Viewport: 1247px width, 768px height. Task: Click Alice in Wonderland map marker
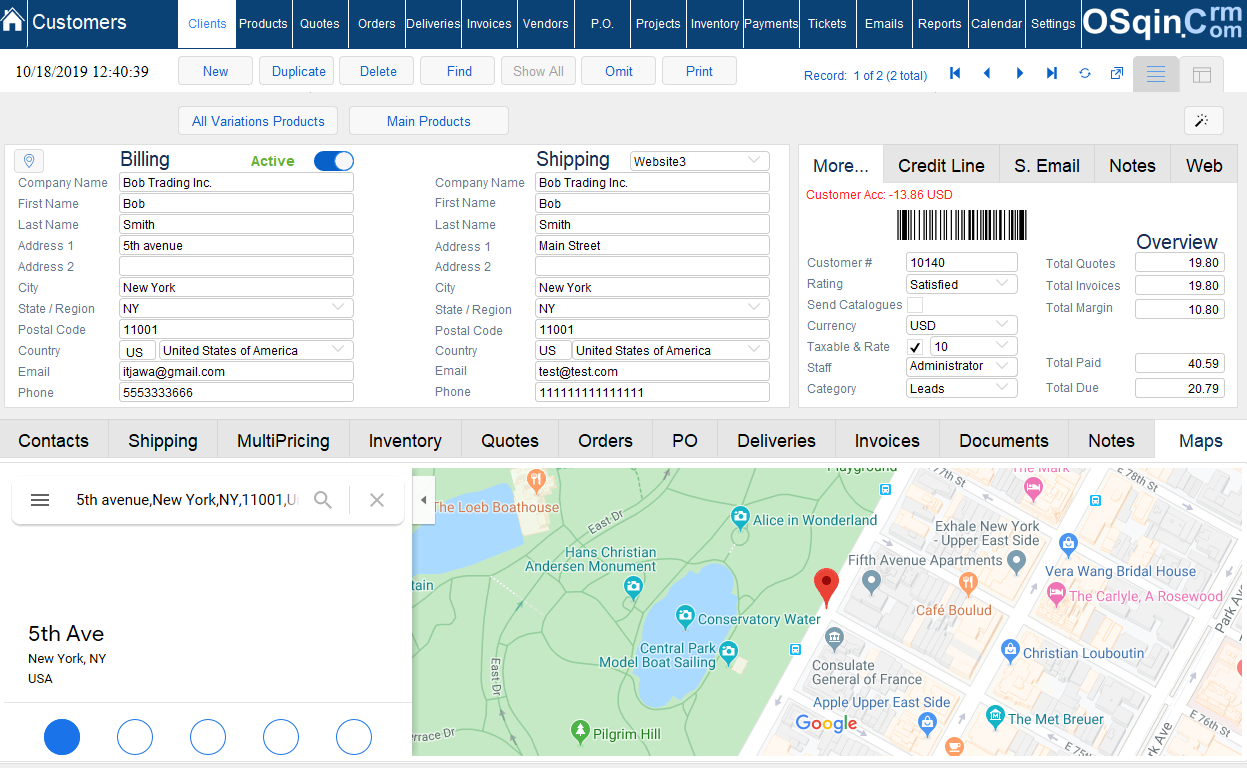[740, 517]
